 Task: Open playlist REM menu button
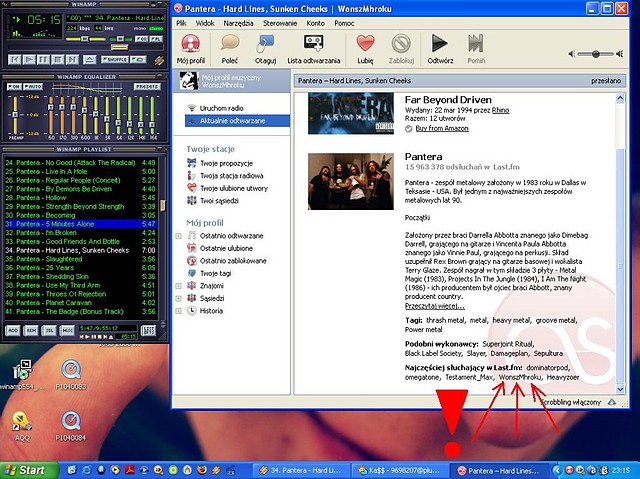tap(31, 330)
